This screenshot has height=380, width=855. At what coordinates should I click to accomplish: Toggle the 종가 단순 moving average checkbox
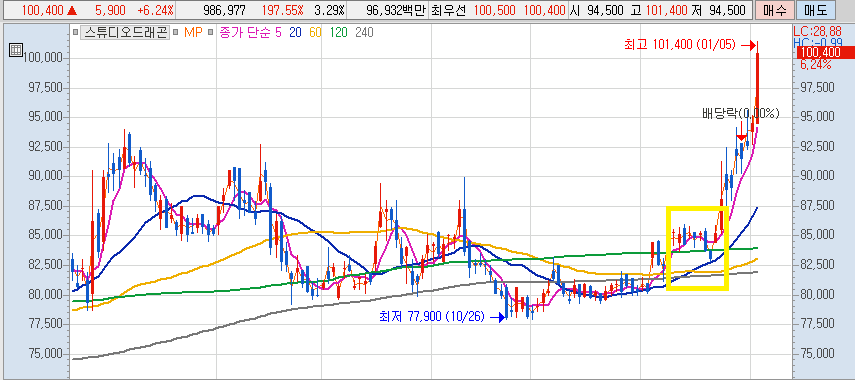(210, 33)
